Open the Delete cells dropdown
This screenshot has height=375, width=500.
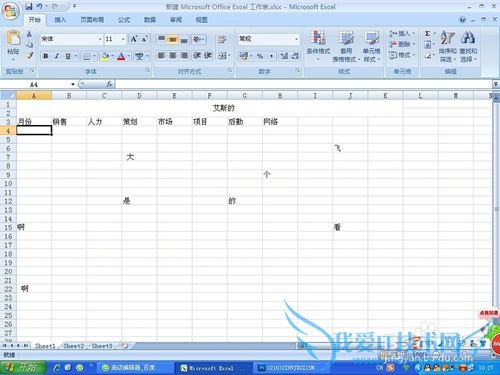click(402, 44)
